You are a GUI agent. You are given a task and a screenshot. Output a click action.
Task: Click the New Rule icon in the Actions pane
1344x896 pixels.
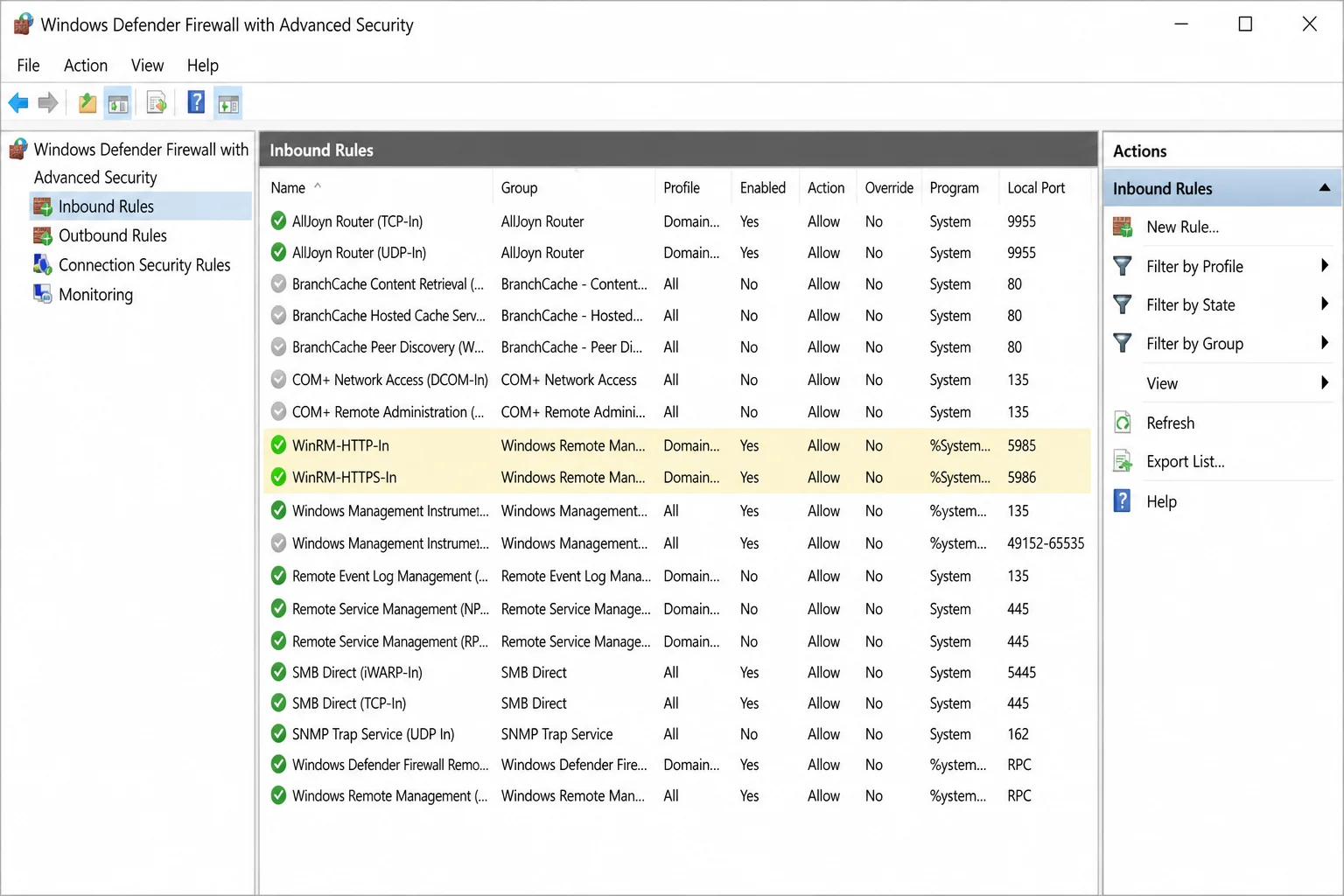tap(1123, 227)
